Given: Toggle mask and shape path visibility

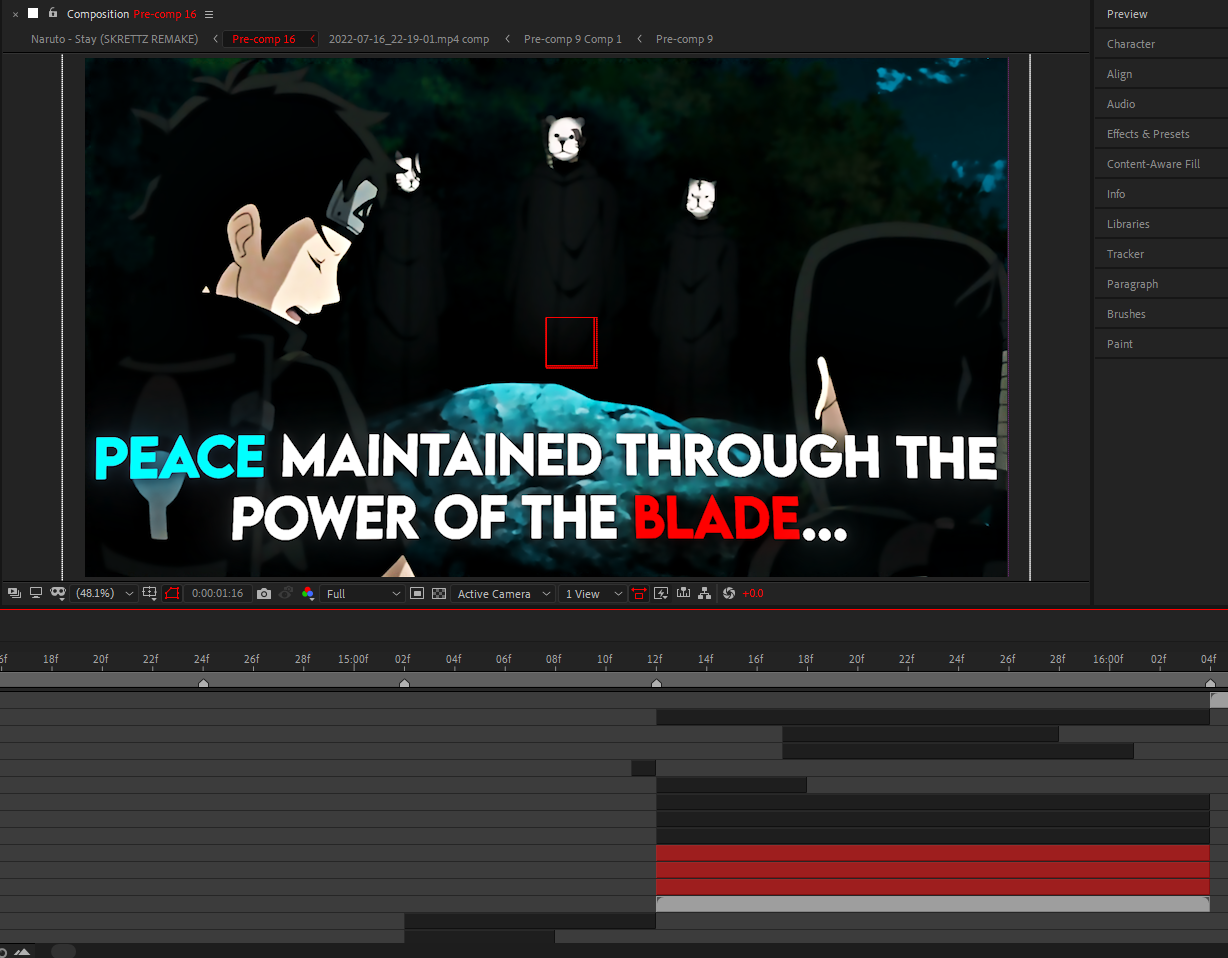Looking at the screenshot, I should click(172, 593).
